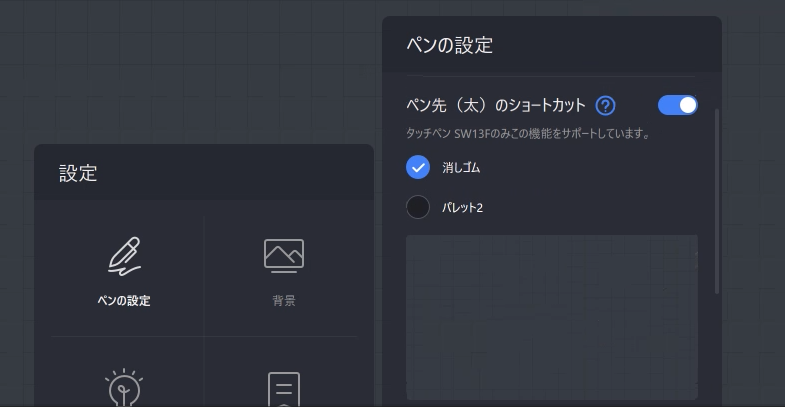The image size is (785, 407).
Task: Toggle the thick pen tip shortcut switch
Action: [x=677, y=105]
